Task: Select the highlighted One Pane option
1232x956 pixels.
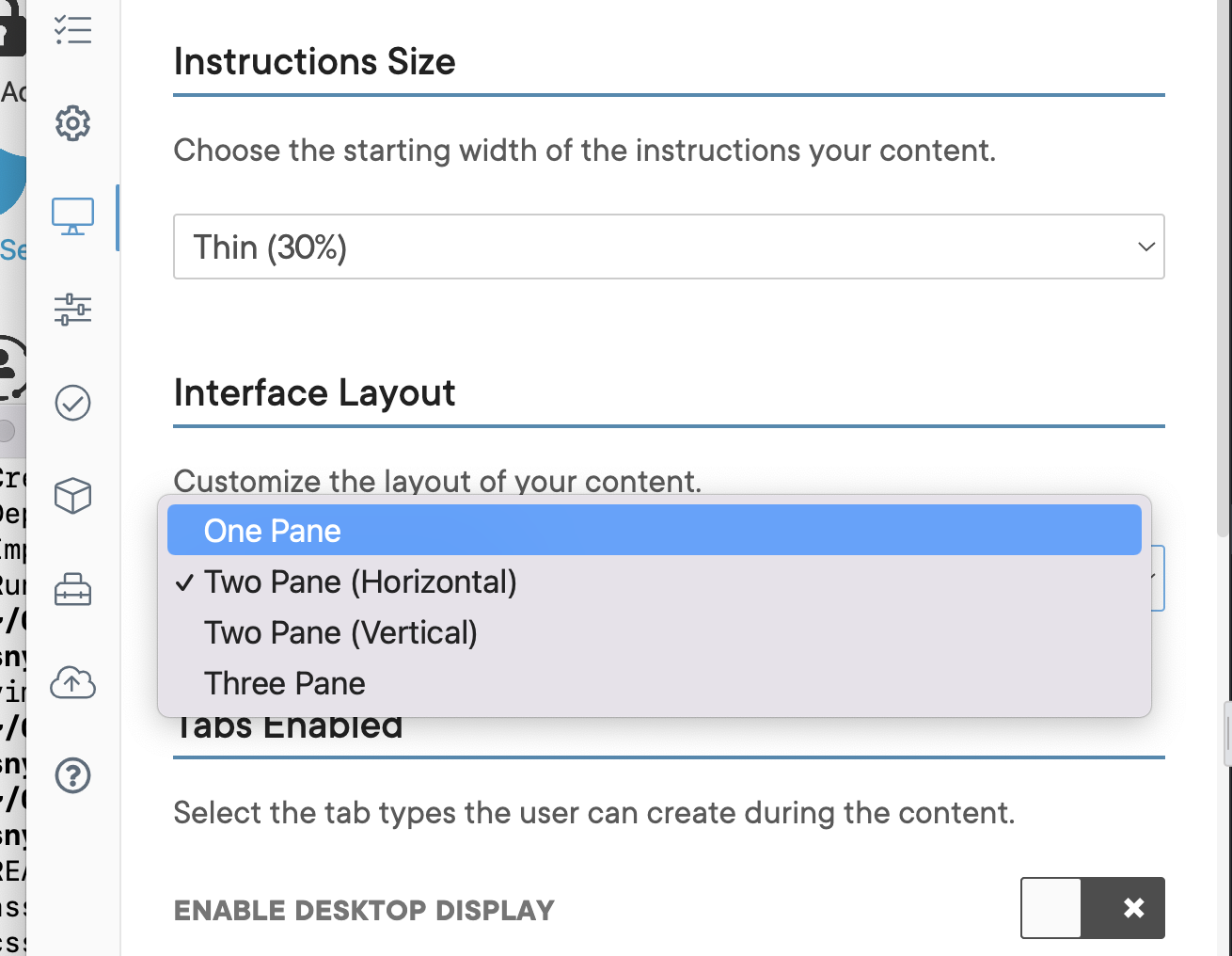Action: 271,530
